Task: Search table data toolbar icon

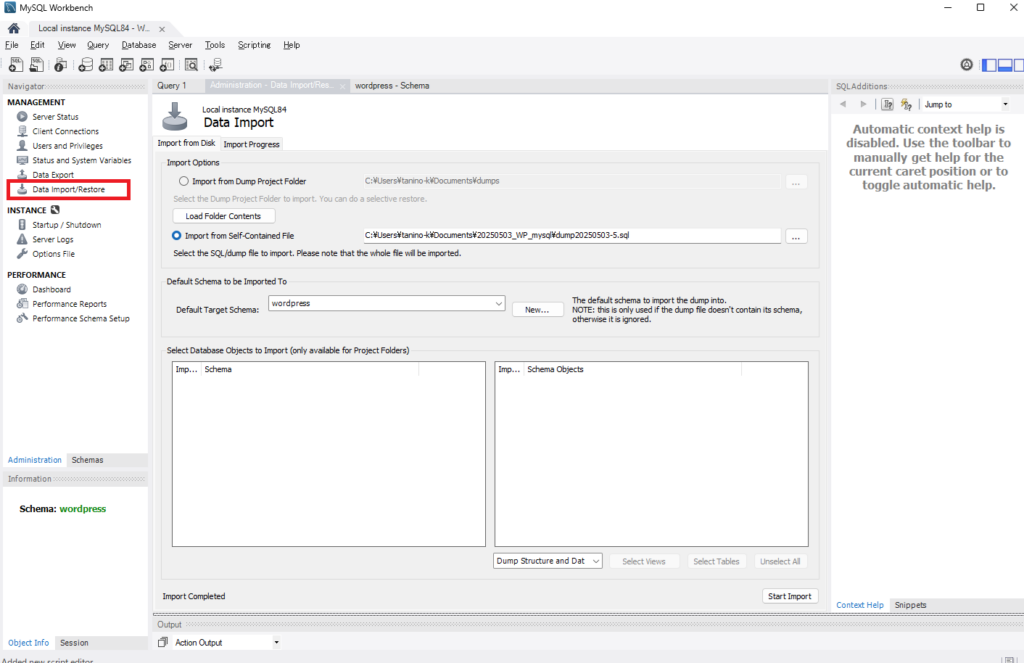Action: coord(191,65)
